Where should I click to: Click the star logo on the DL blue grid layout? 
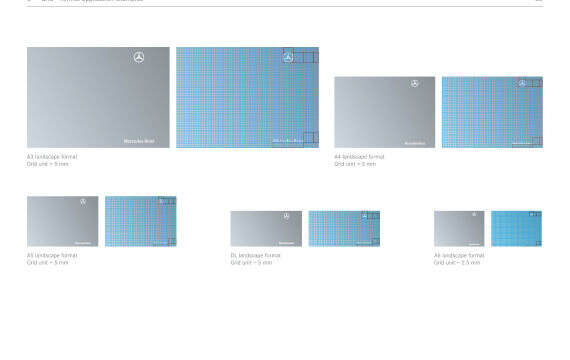(364, 216)
